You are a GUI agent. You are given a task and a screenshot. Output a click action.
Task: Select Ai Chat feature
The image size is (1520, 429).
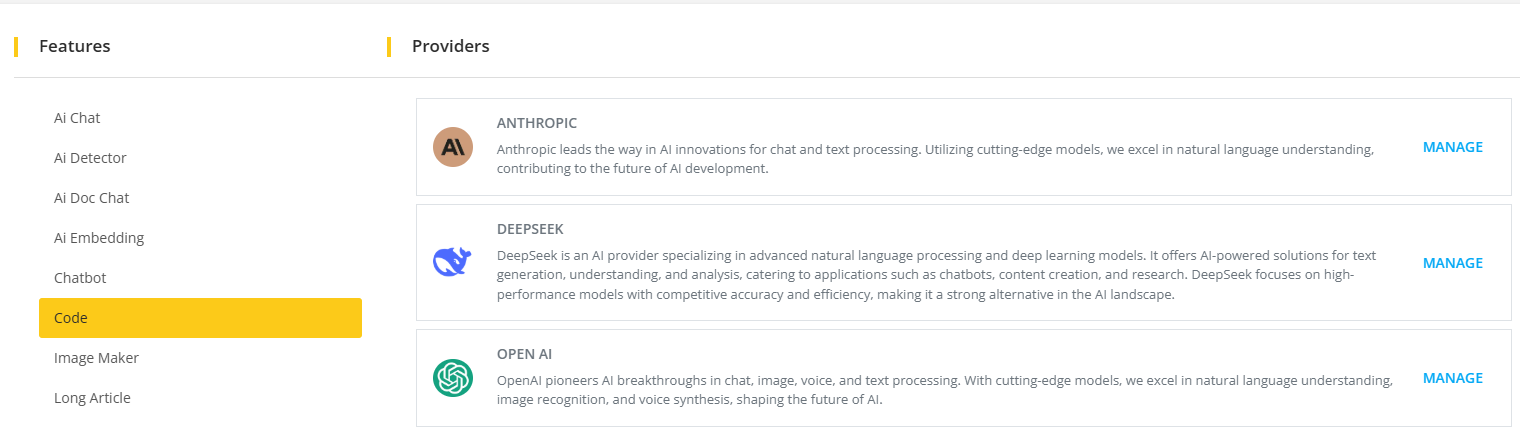(77, 118)
